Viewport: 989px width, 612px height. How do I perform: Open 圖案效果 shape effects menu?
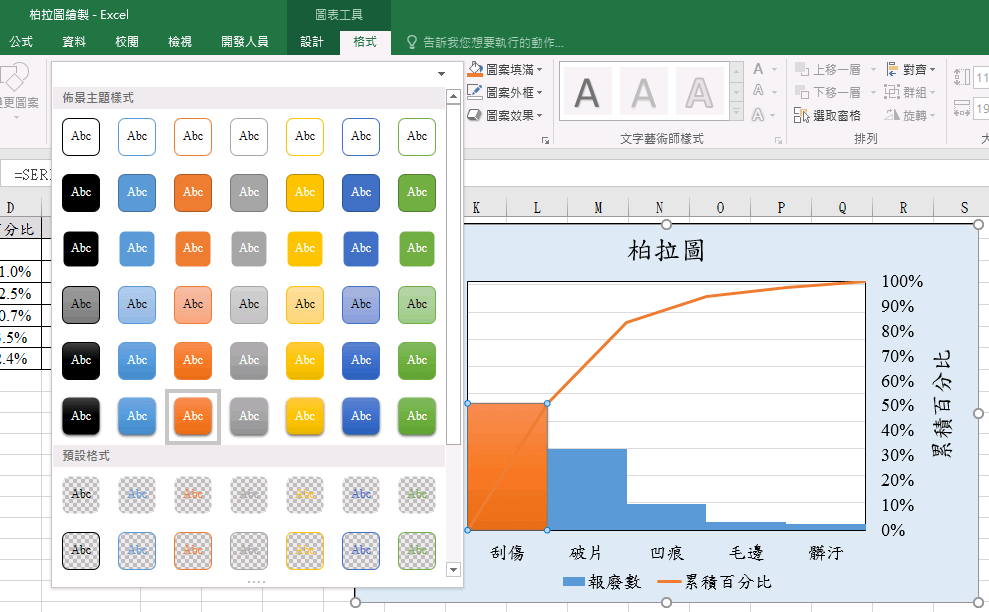[506, 115]
